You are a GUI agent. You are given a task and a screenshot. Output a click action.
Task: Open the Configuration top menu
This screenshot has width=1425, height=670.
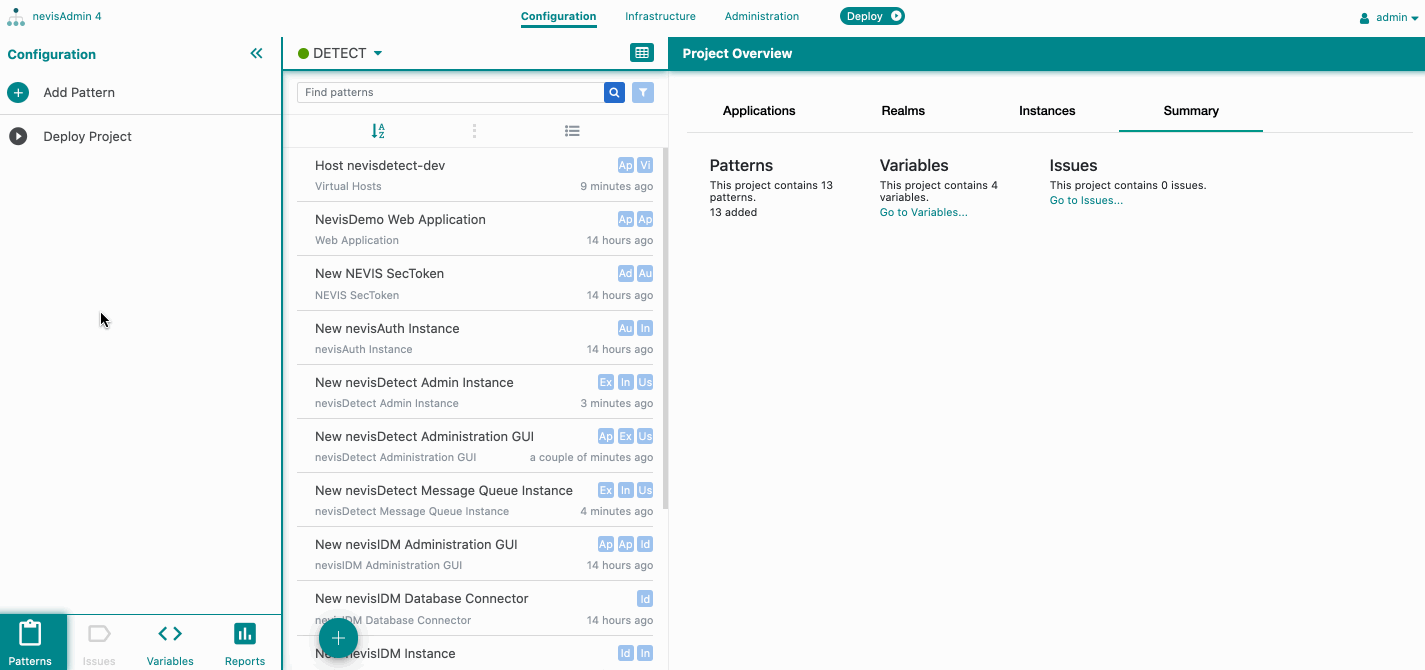[558, 17]
